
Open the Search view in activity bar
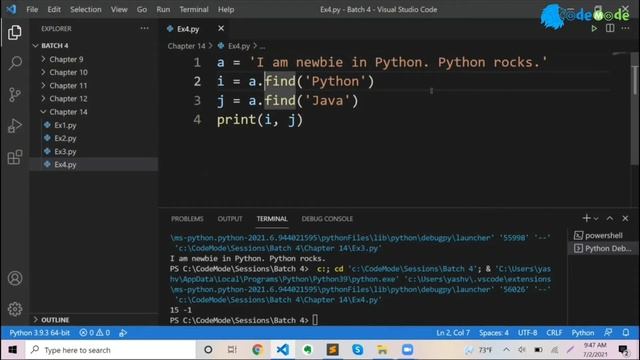coord(15,63)
